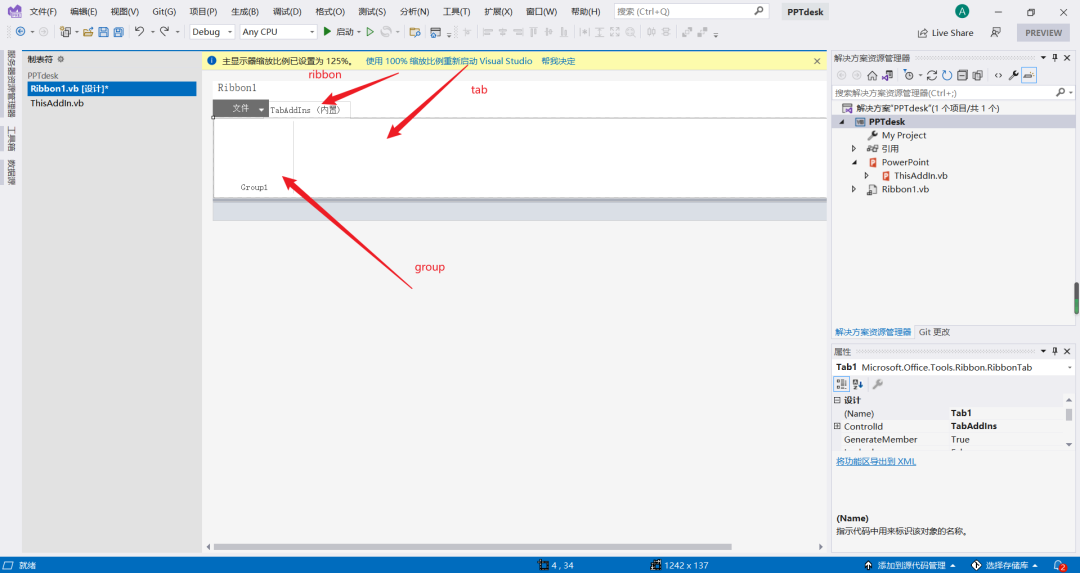Close the yellow scaling info bar
Screen dimensions: 1080x573
tap(817, 61)
